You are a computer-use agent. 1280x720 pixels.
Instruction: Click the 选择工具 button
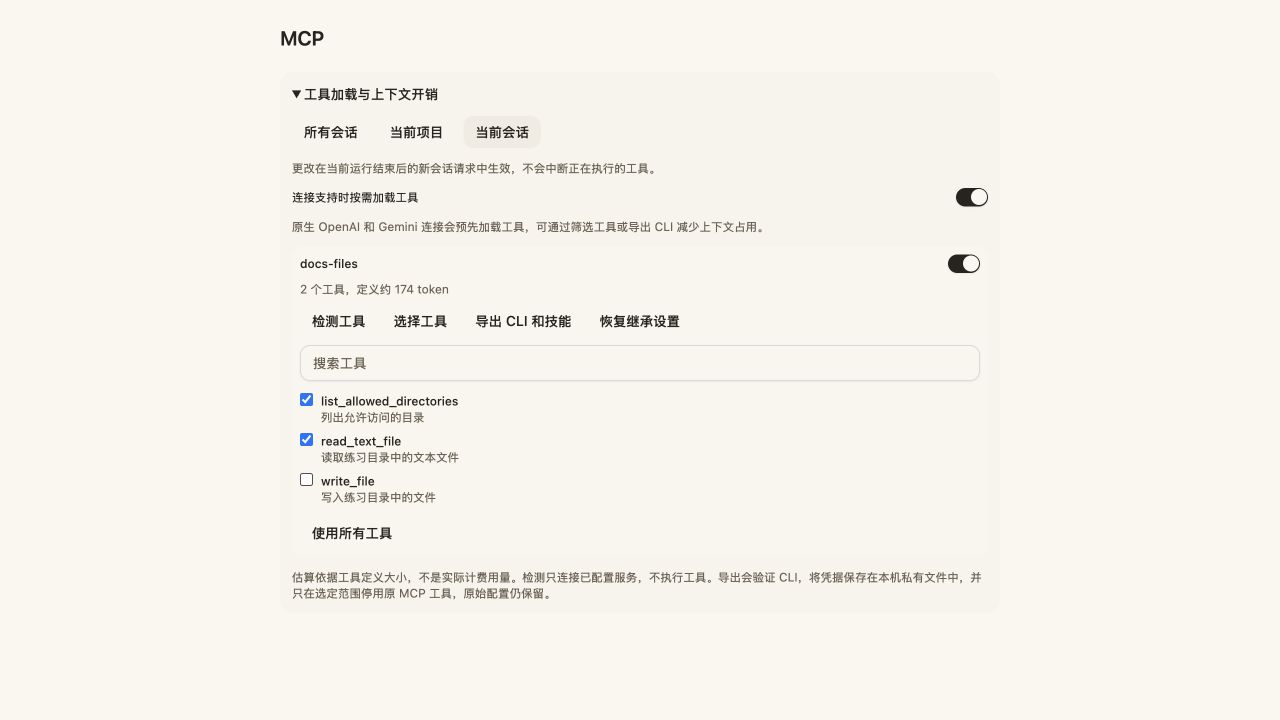coord(420,321)
